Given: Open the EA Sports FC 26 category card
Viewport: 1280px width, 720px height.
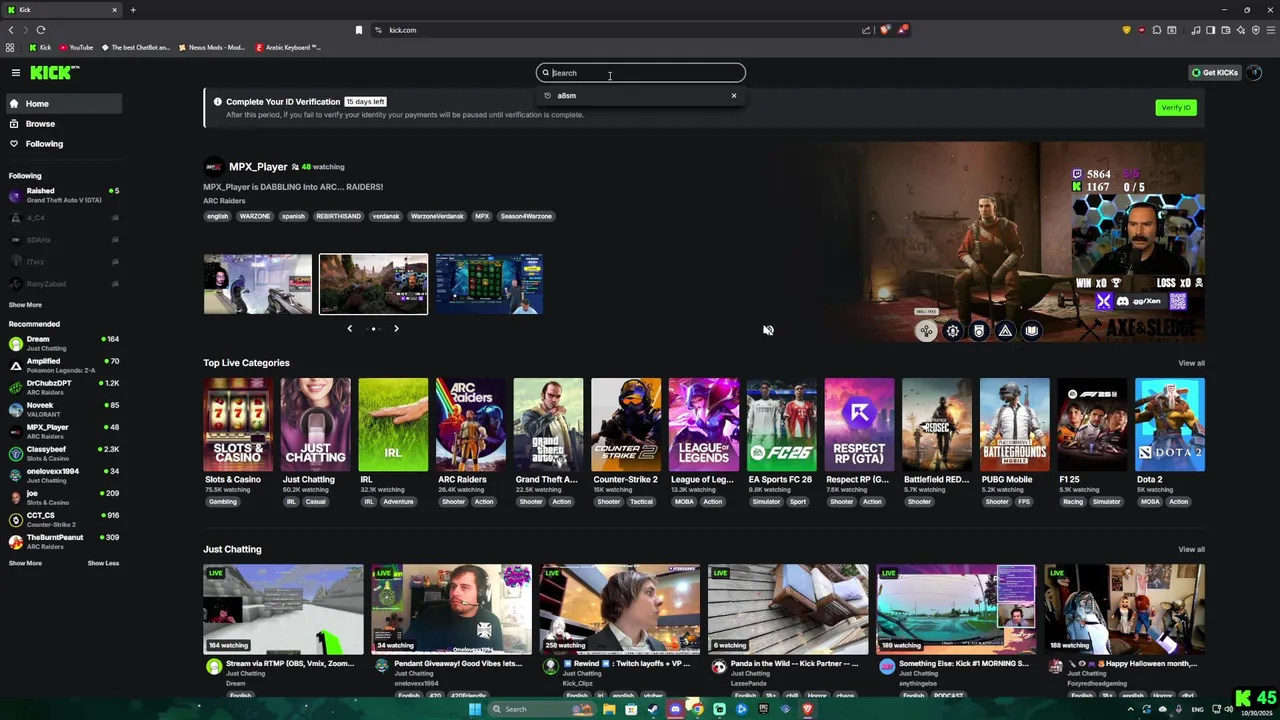Looking at the screenshot, I should pyautogui.click(x=781, y=424).
